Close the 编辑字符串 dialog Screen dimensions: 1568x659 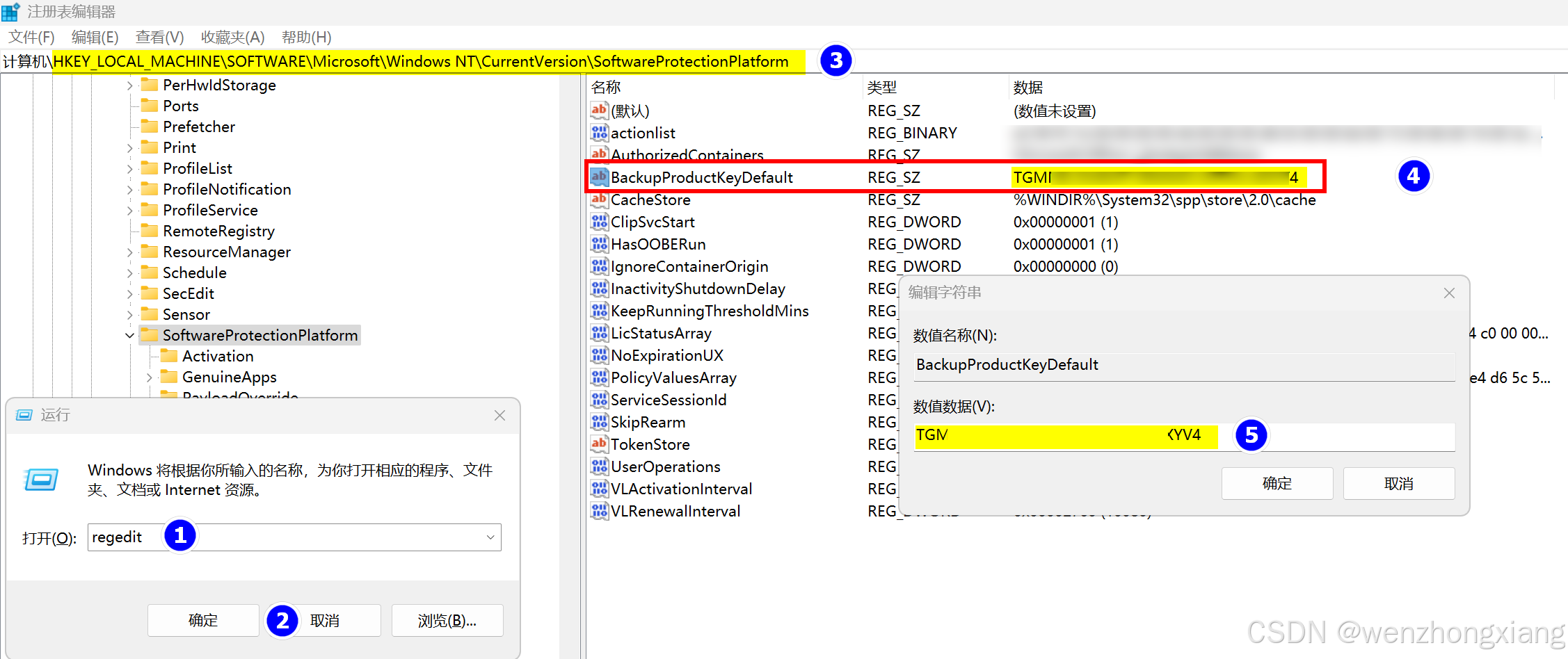(1449, 293)
